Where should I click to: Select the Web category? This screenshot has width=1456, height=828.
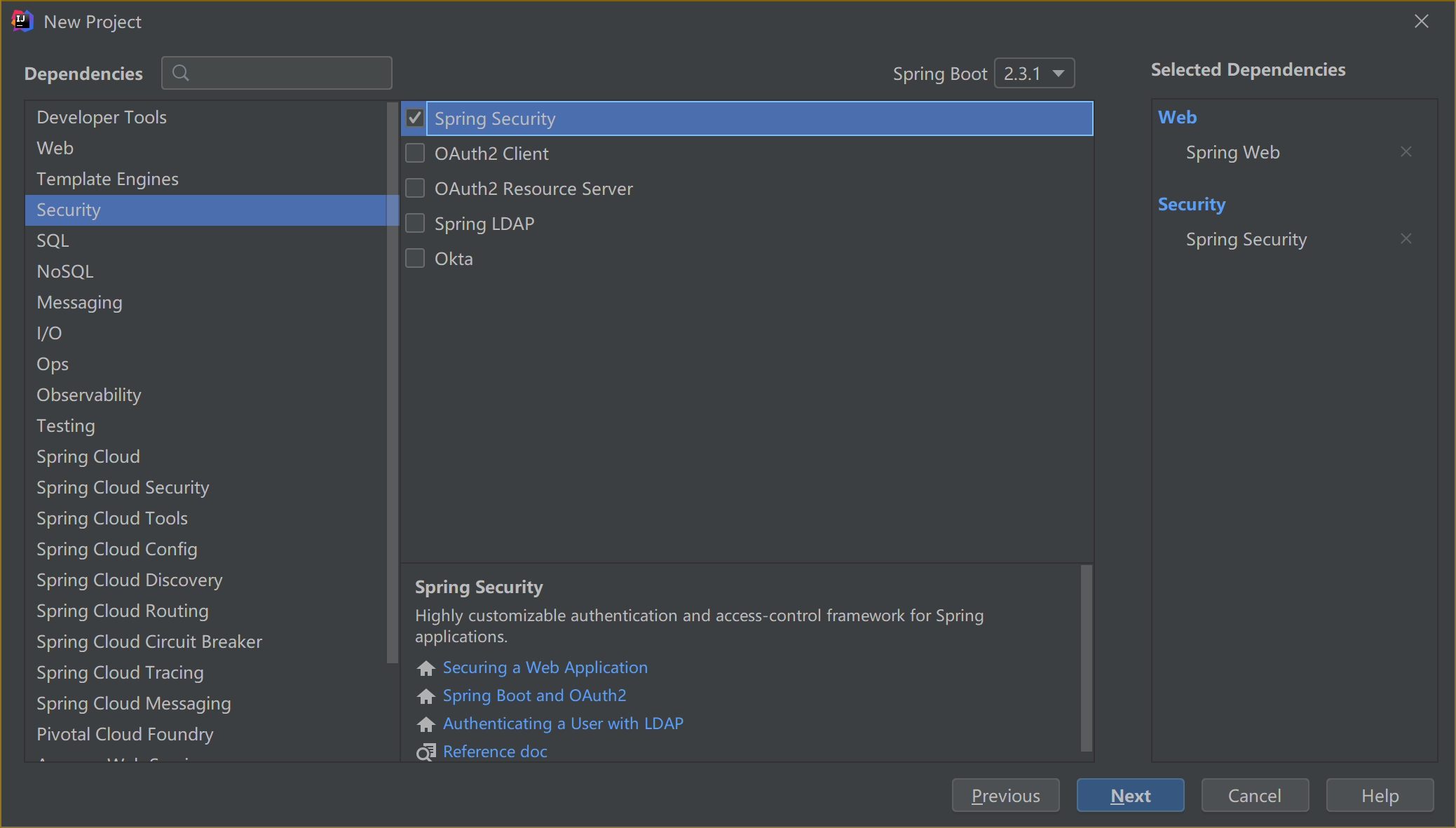[x=206, y=148]
